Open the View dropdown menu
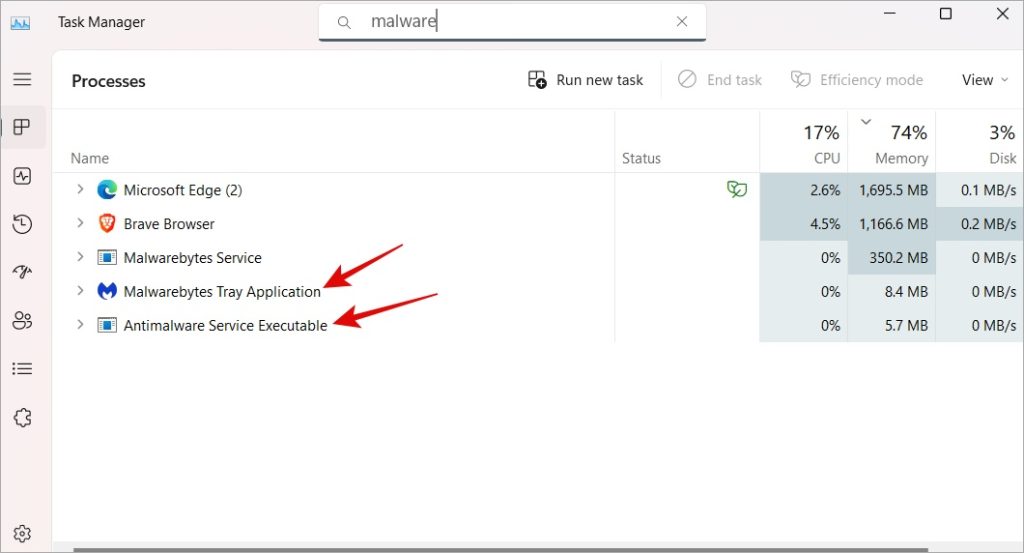The height and width of the screenshot is (553, 1024). (x=985, y=80)
